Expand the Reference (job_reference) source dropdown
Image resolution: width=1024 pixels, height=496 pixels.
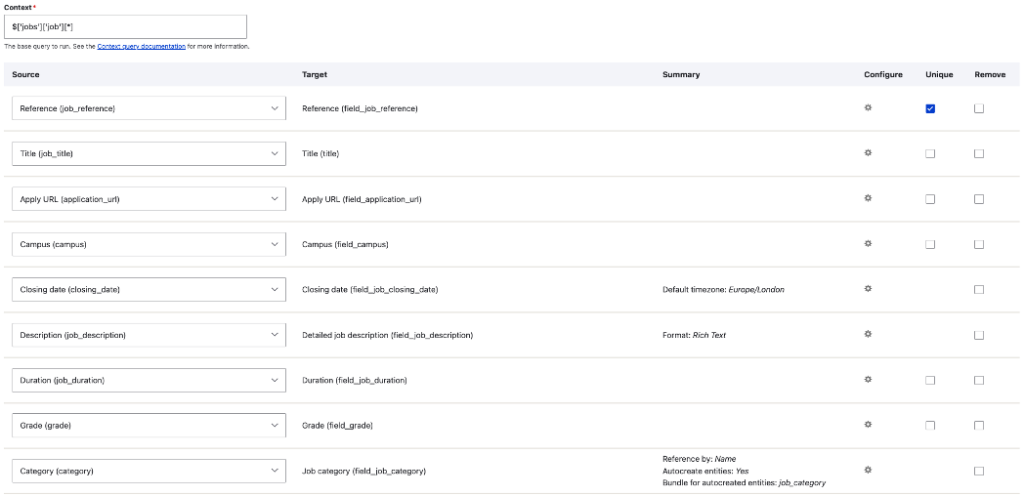(148, 108)
